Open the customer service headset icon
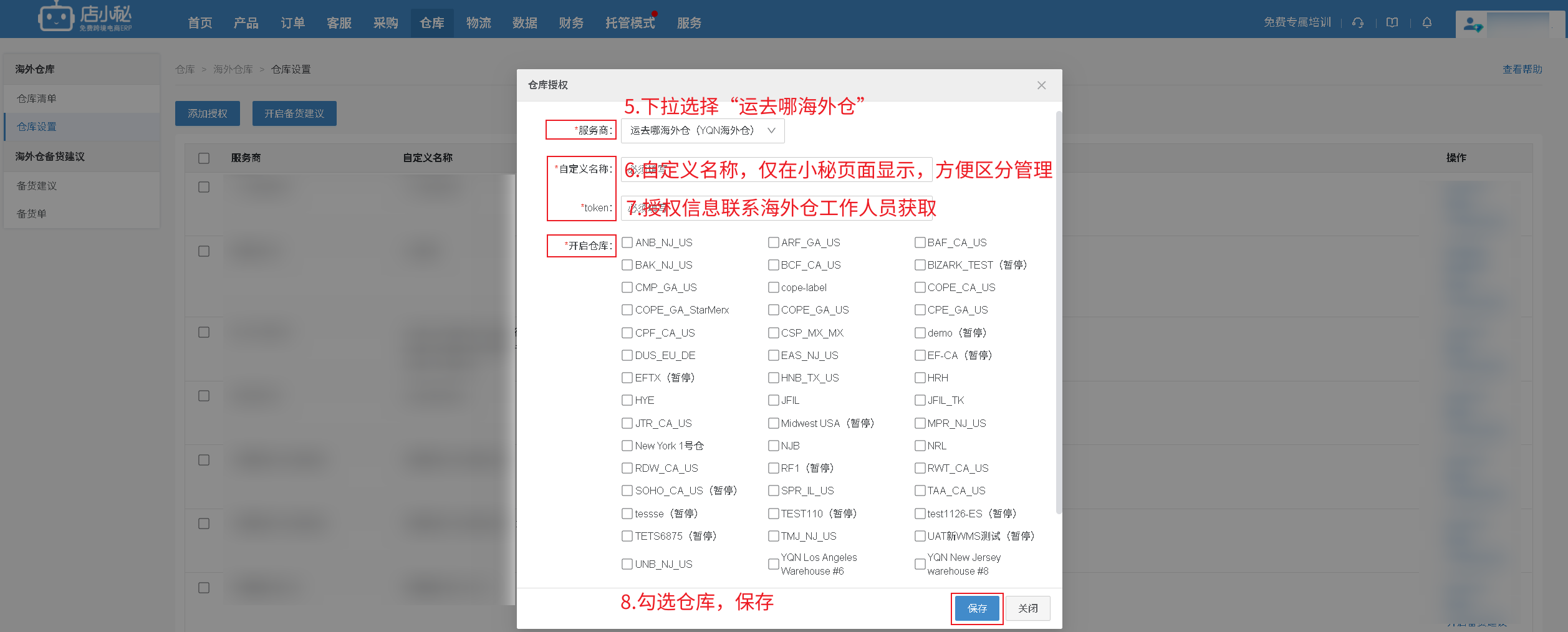The width and height of the screenshot is (1568, 632). pyautogui.click(x=1358, y=22)
